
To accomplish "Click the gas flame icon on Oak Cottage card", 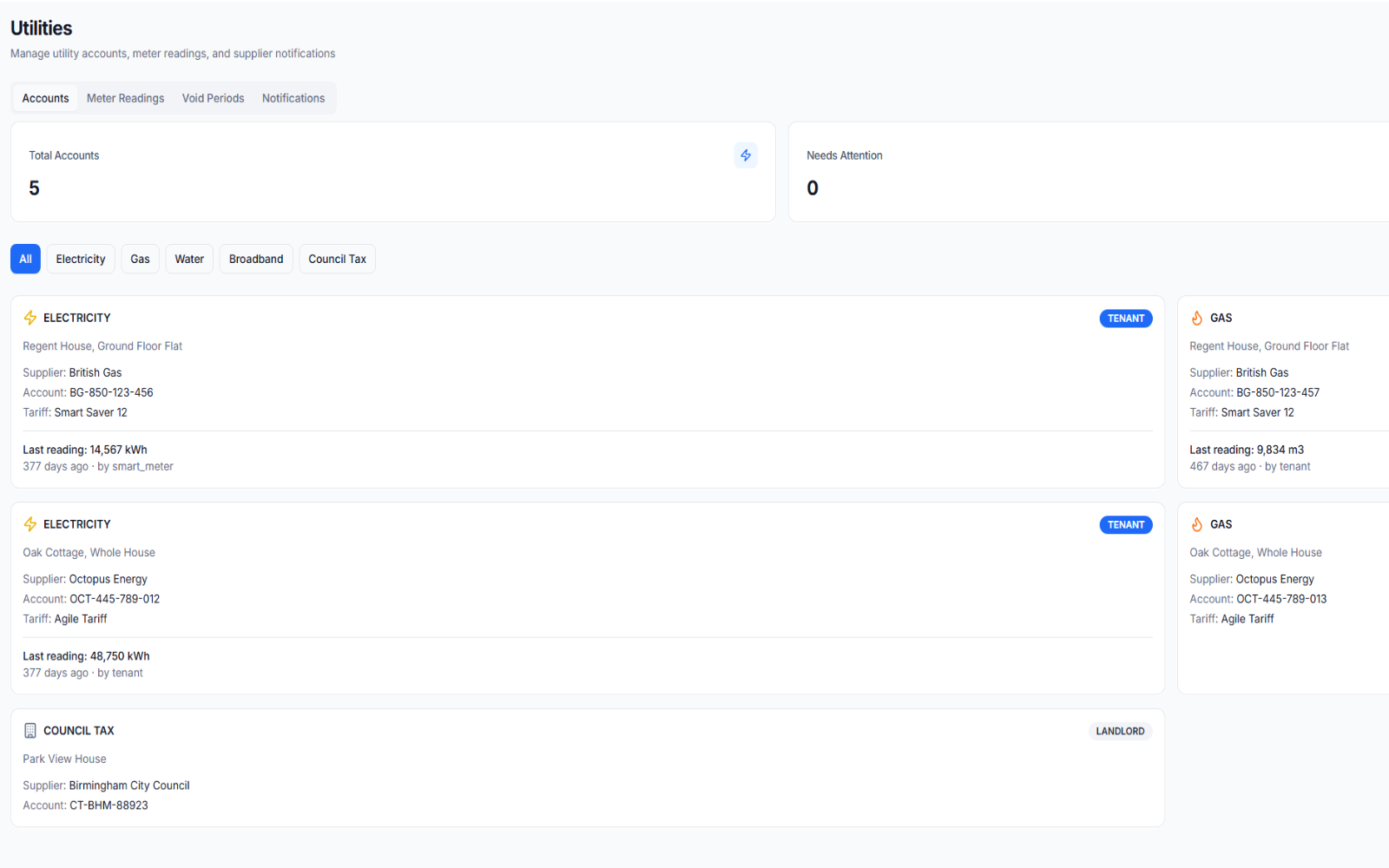I will [x=1197, y=524].
